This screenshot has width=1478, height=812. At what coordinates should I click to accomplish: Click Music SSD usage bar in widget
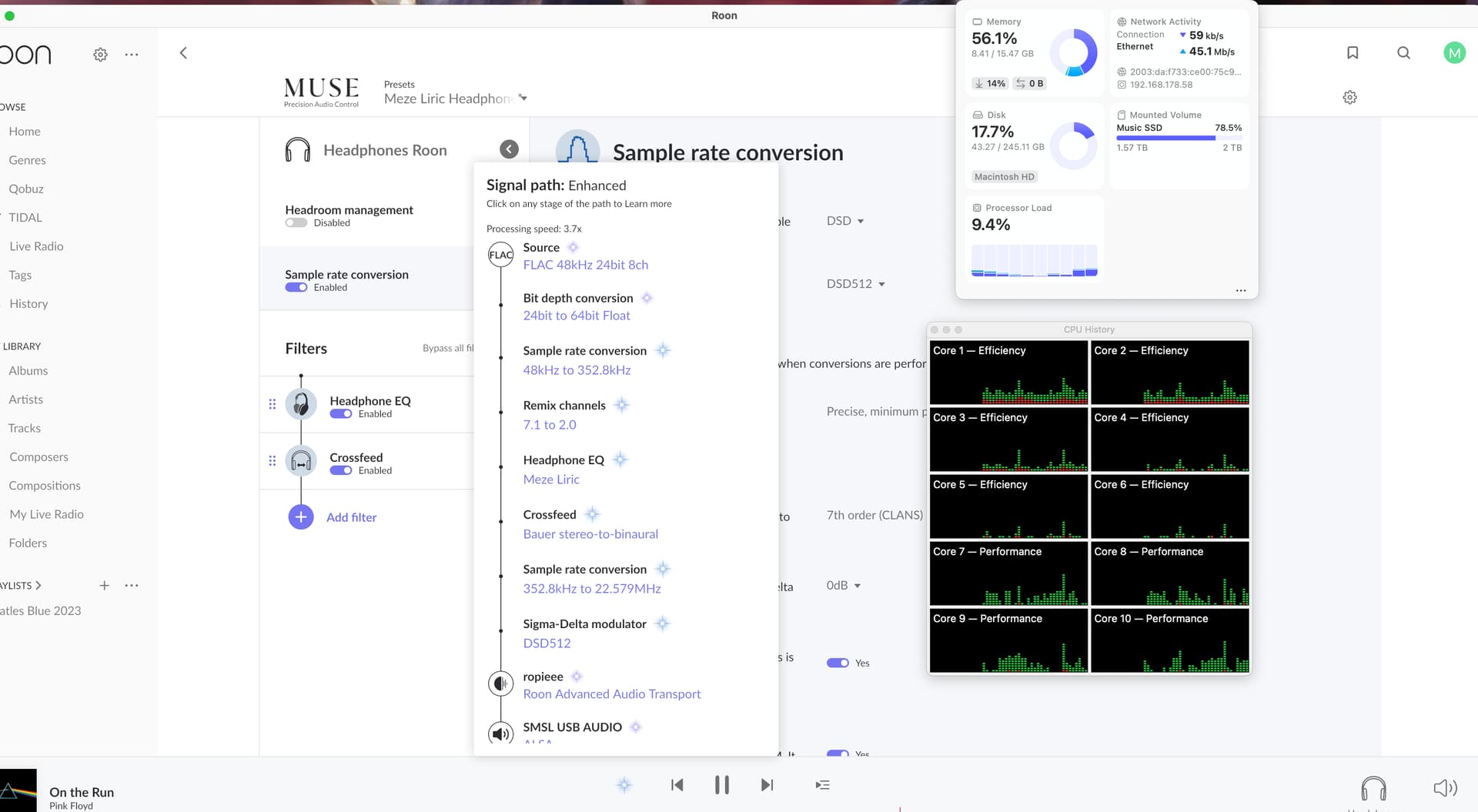click(x=1179, y=138)
